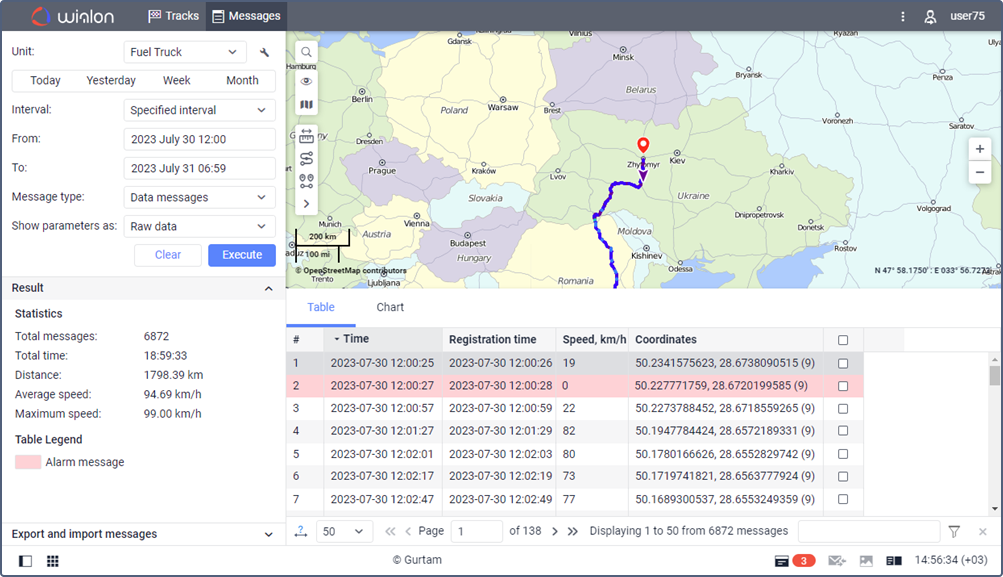Go to previous page of messages
The height and width of the screenshot is (577, 1003).
click(x=407, y=532)
